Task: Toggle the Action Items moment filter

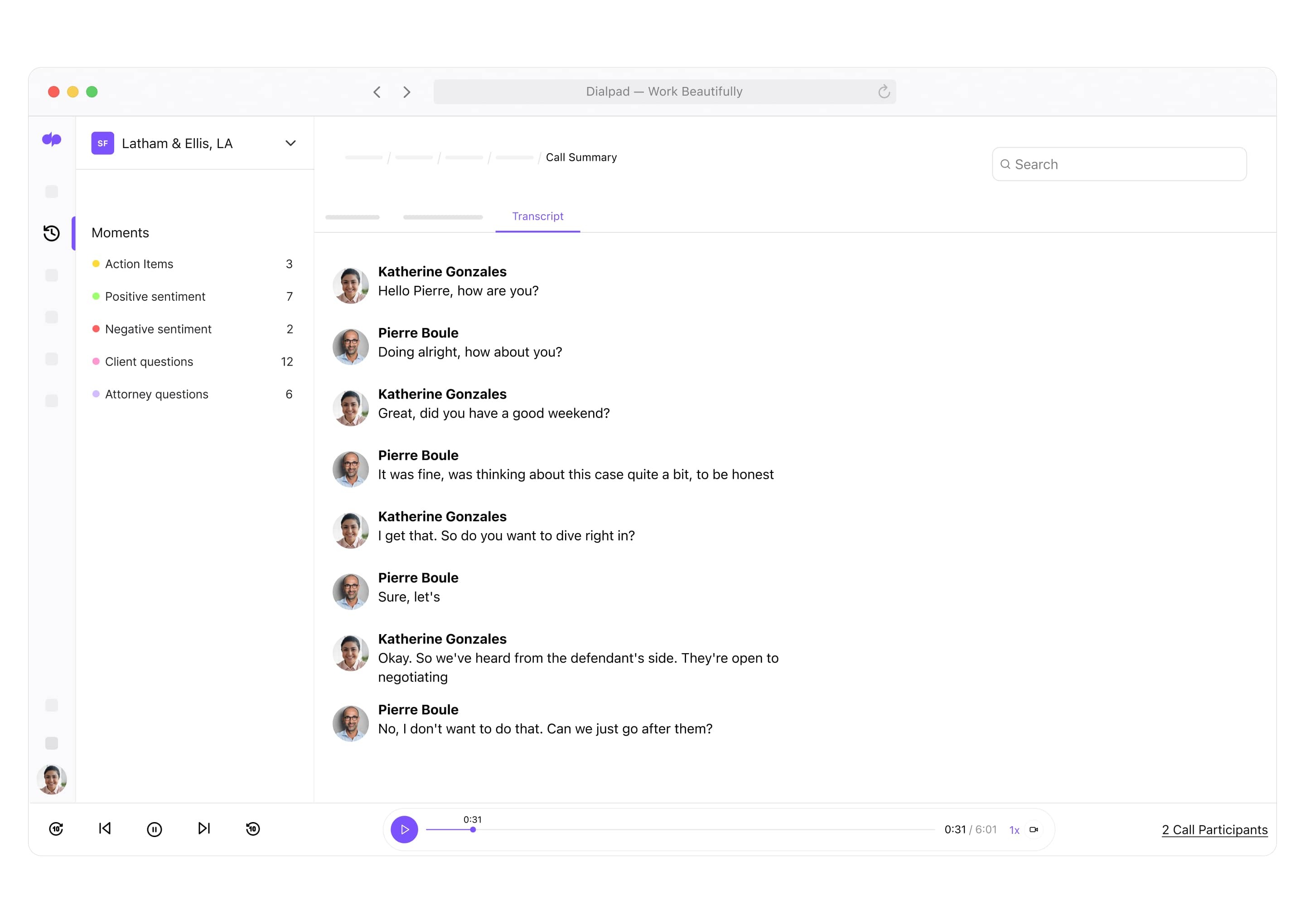Action: [x=139, y=264]
